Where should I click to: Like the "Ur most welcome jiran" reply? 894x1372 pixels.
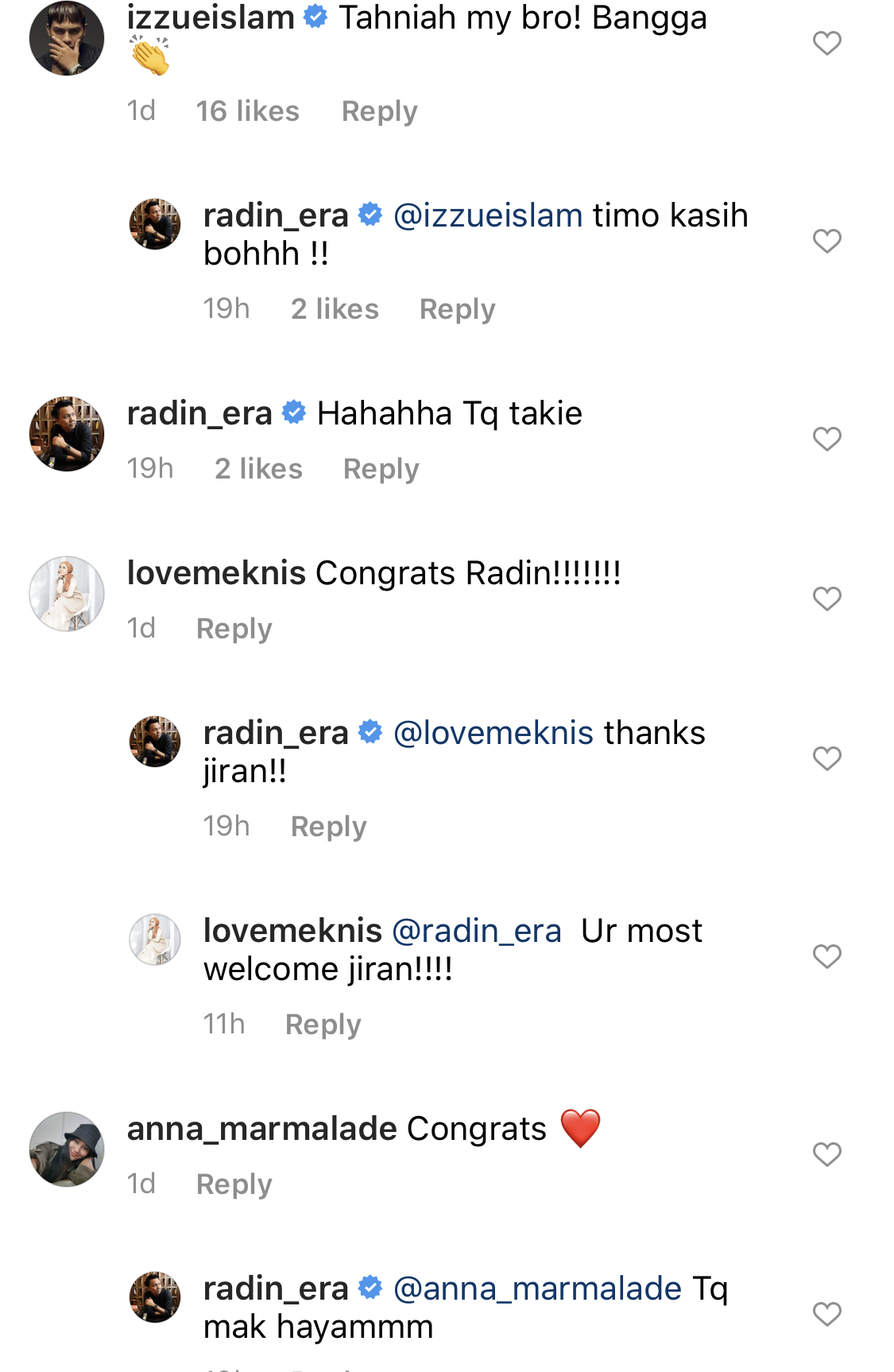(826, 956)
